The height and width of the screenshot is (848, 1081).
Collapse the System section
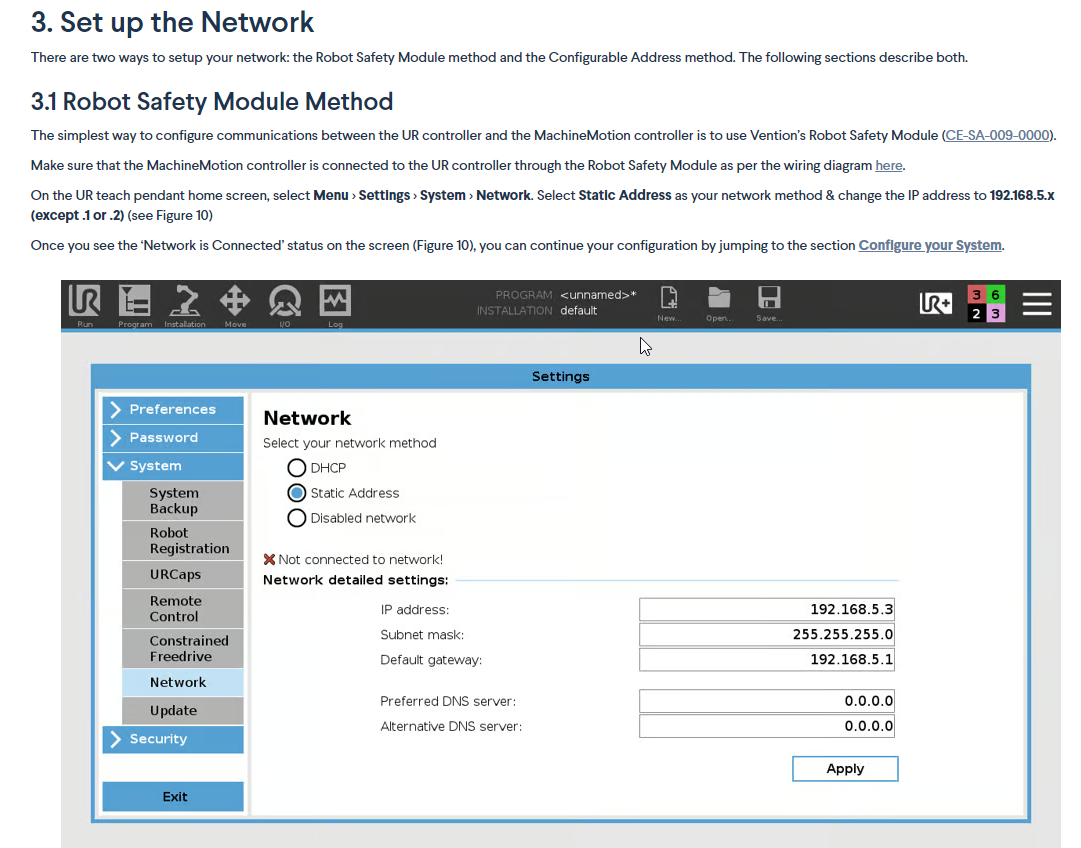[x=173, y=466]
